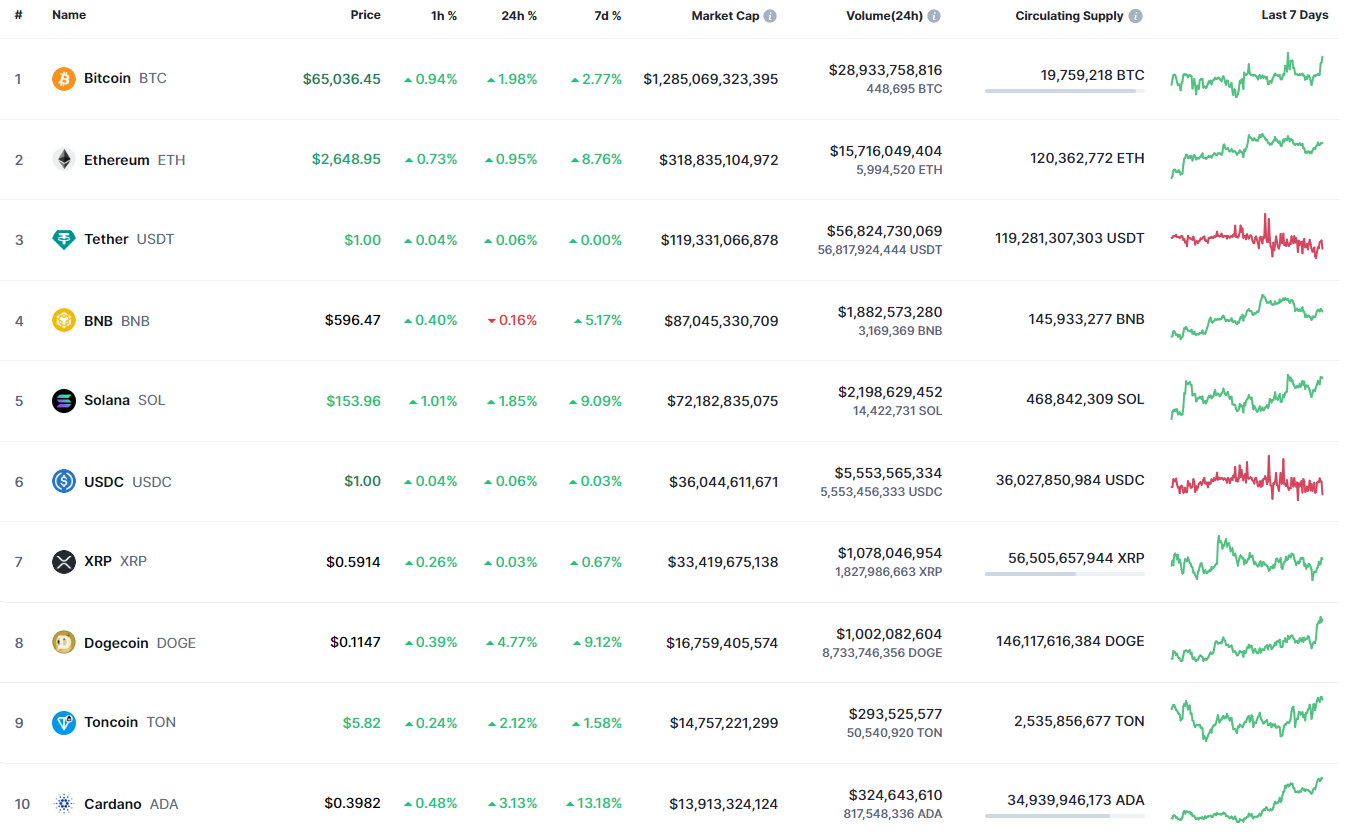1360x835 pixels.
Task: Click the Bitcoin logo icon
Action: coord(64,78)
